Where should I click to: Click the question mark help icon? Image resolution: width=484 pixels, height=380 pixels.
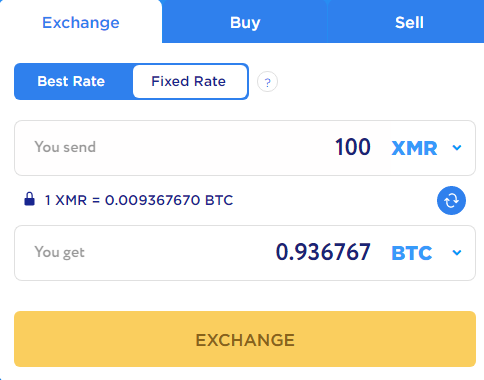(x=267, y=82)
